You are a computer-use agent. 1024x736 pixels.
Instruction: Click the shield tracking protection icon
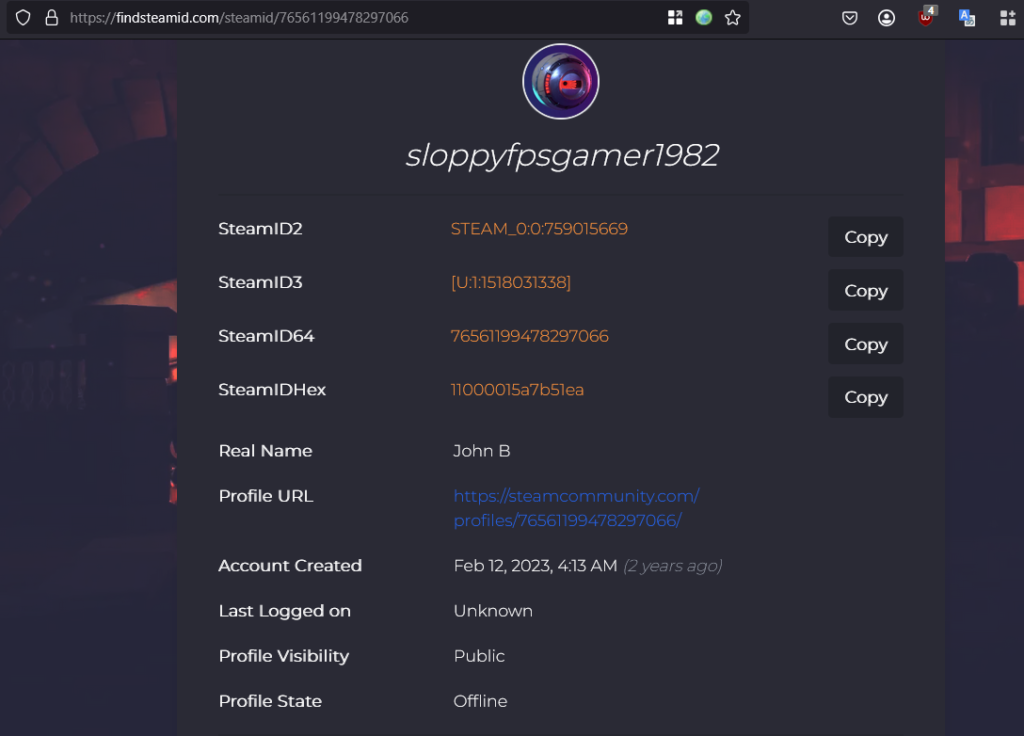(x=23, y=18)
